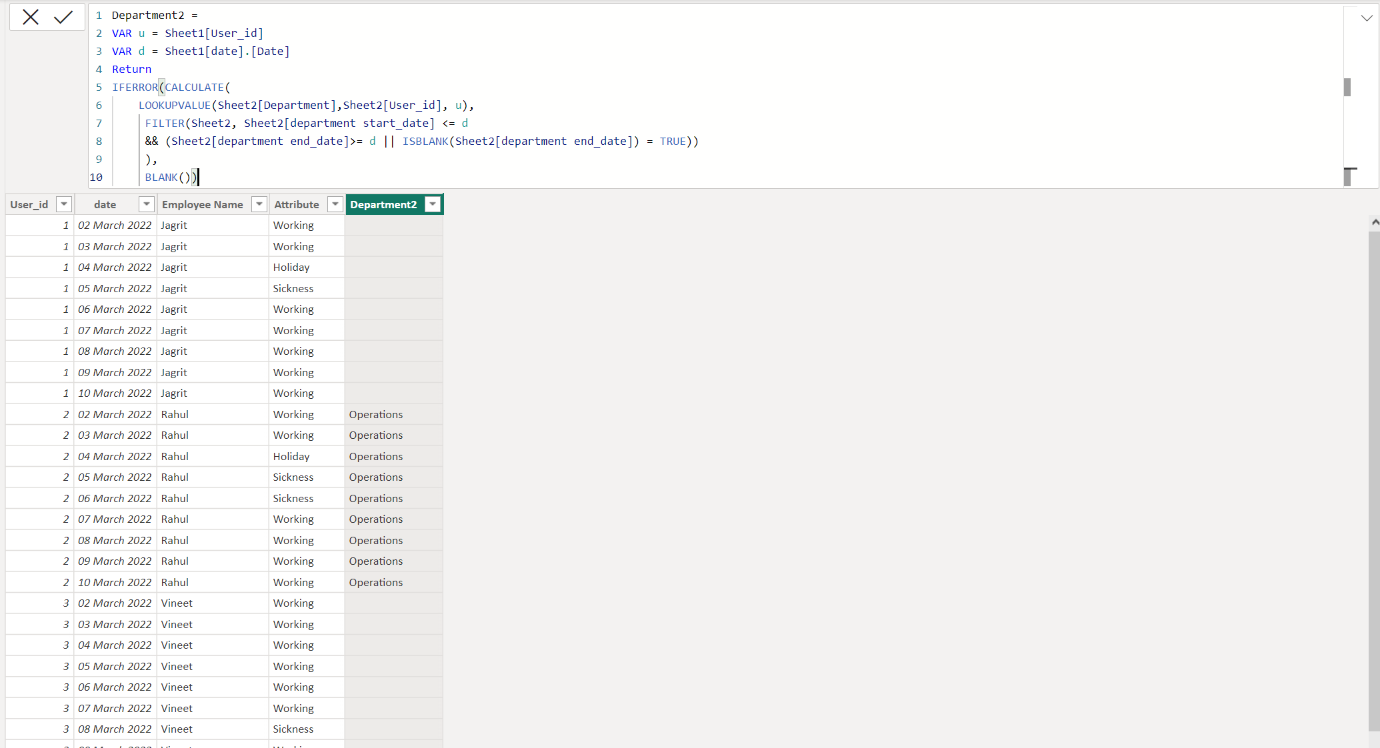1380x748 pixels.
Task: Select date '10 March 2022' for Jagrit
Action: pyautogui.click(x=115, y=393)
